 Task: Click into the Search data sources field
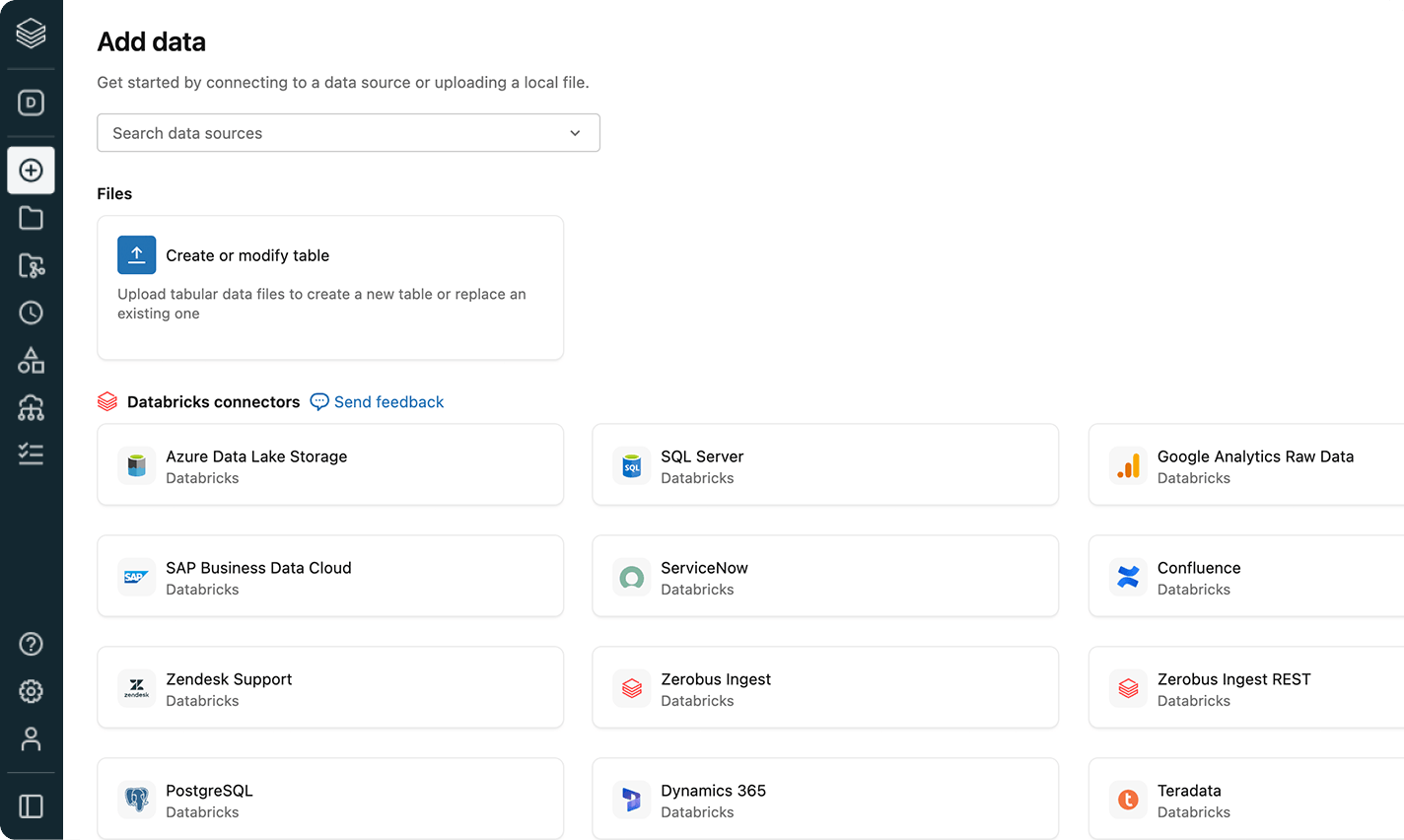click(348, 133)
